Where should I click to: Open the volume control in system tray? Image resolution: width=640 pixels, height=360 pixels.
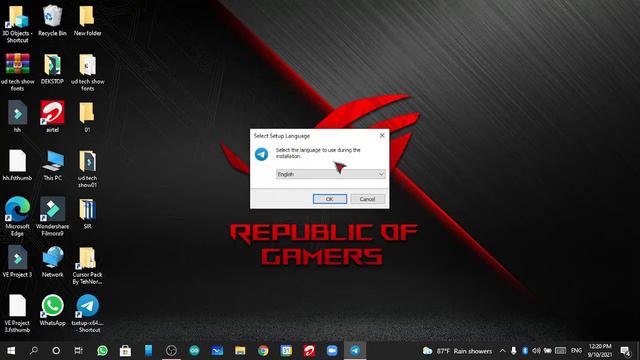coord(536,351)
